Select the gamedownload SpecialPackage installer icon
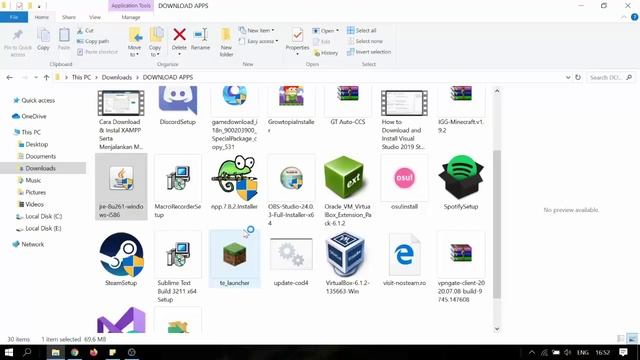The image size is (640, 360). [x=235, y=96]
